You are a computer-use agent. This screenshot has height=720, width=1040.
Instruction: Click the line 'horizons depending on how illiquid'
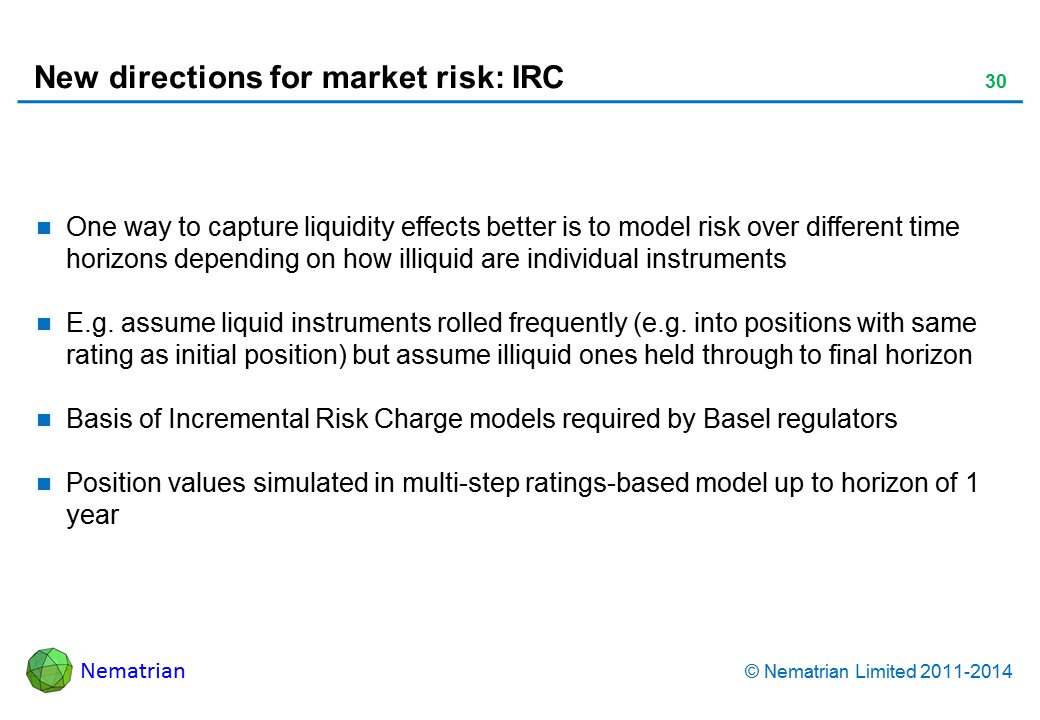[426, 259]
